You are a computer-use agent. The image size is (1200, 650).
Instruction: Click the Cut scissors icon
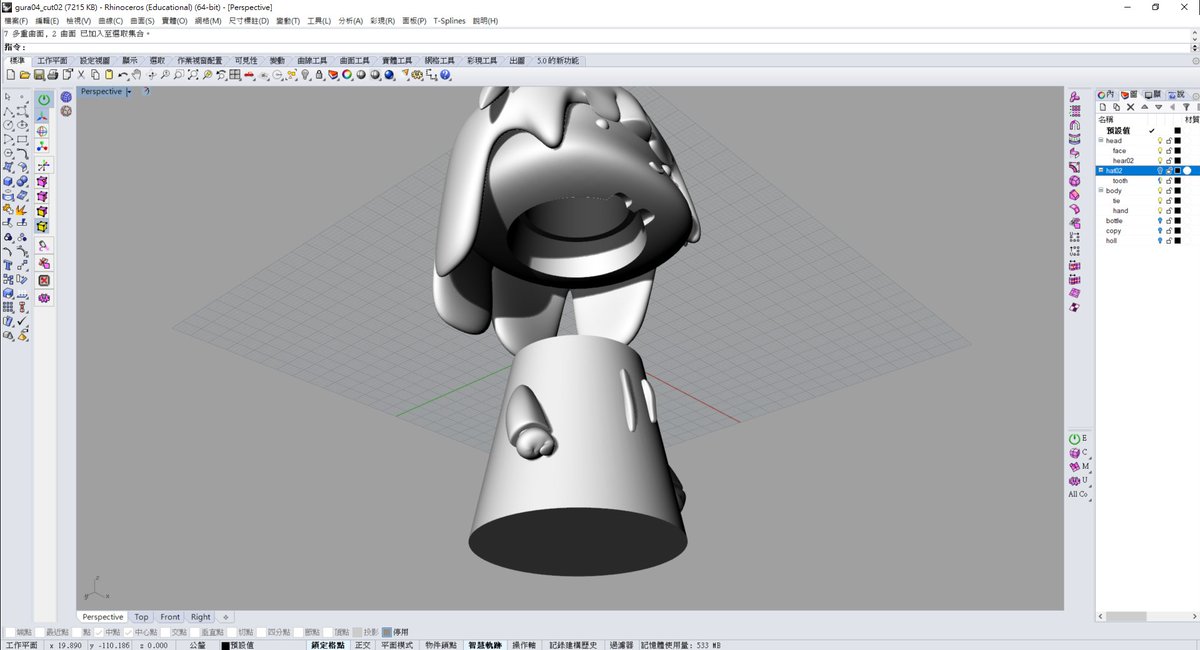pyautogui.click(x=81, y=75)
